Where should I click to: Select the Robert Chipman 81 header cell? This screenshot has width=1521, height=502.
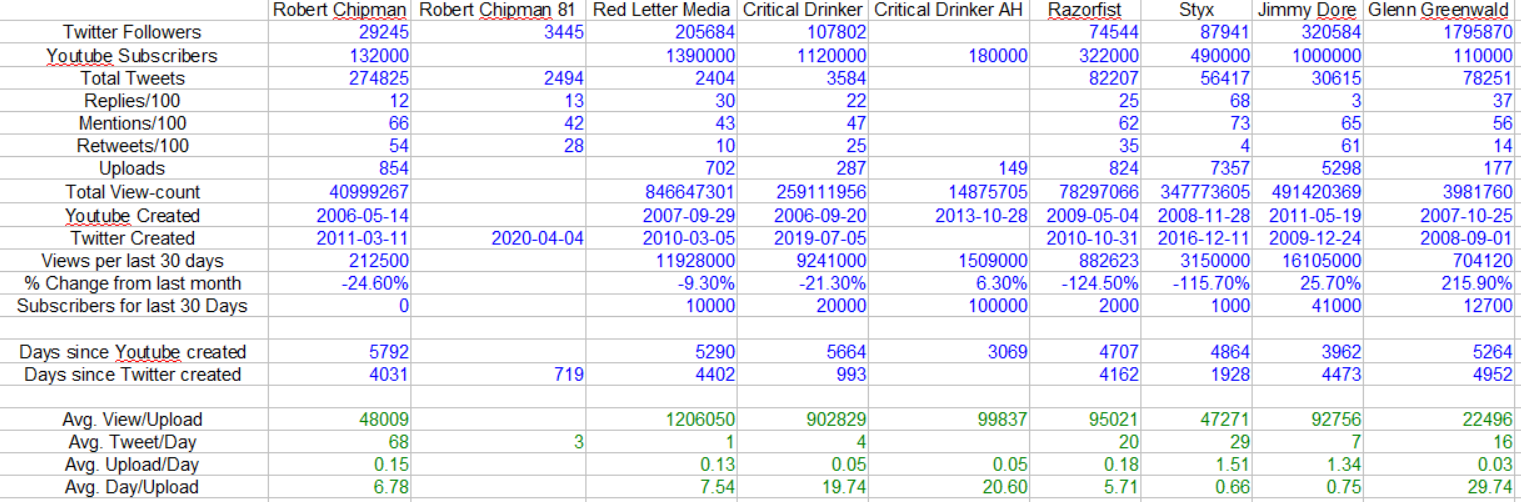pyautogui.click(x=498, y=10)
